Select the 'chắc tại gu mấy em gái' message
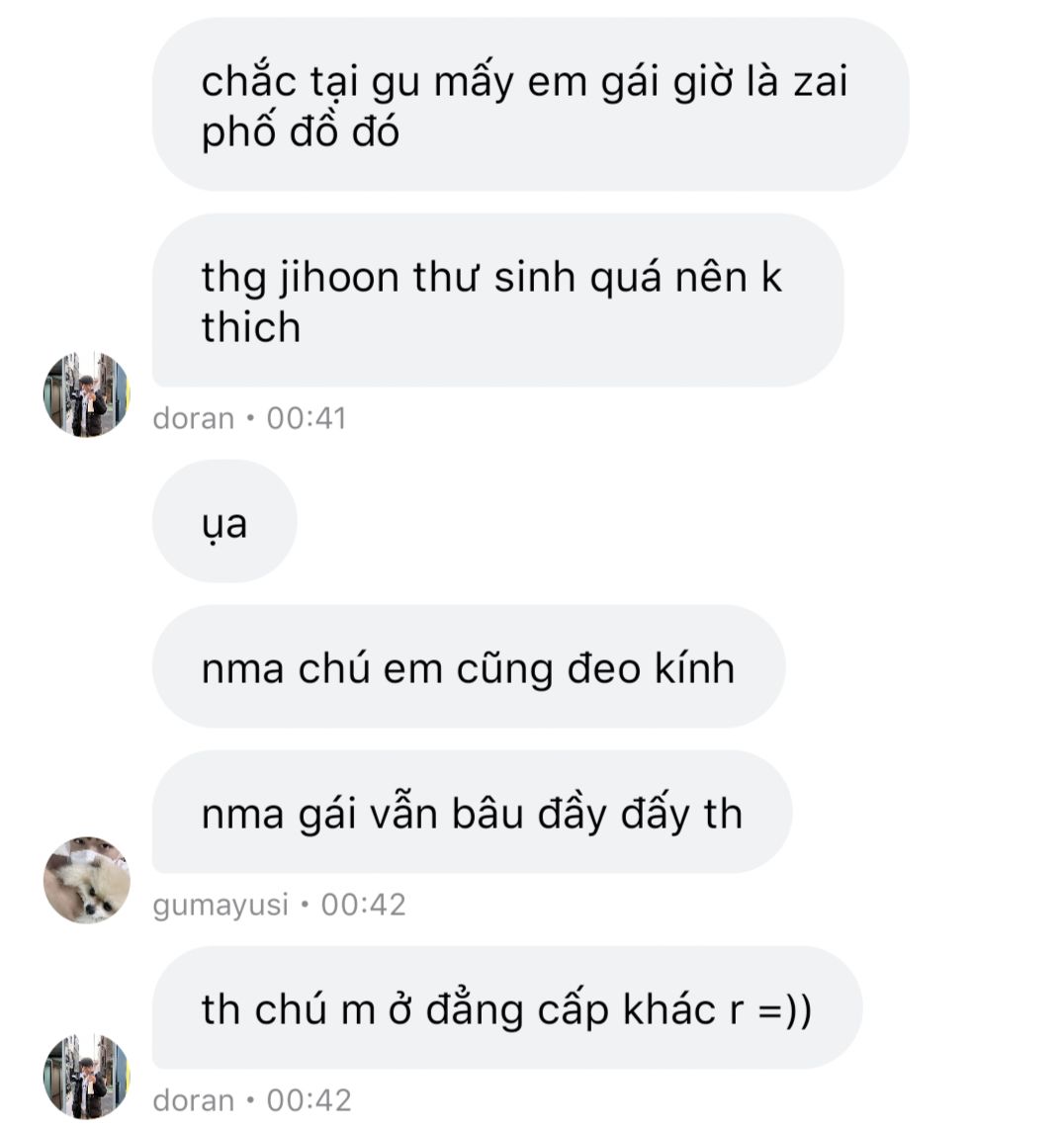Screen dimensions: 1064x1131 530,105
